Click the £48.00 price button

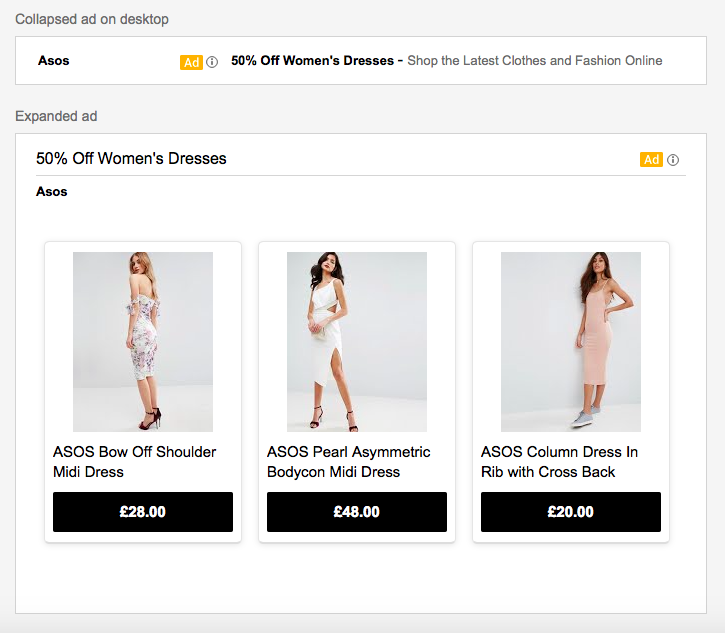pos(357,512)
